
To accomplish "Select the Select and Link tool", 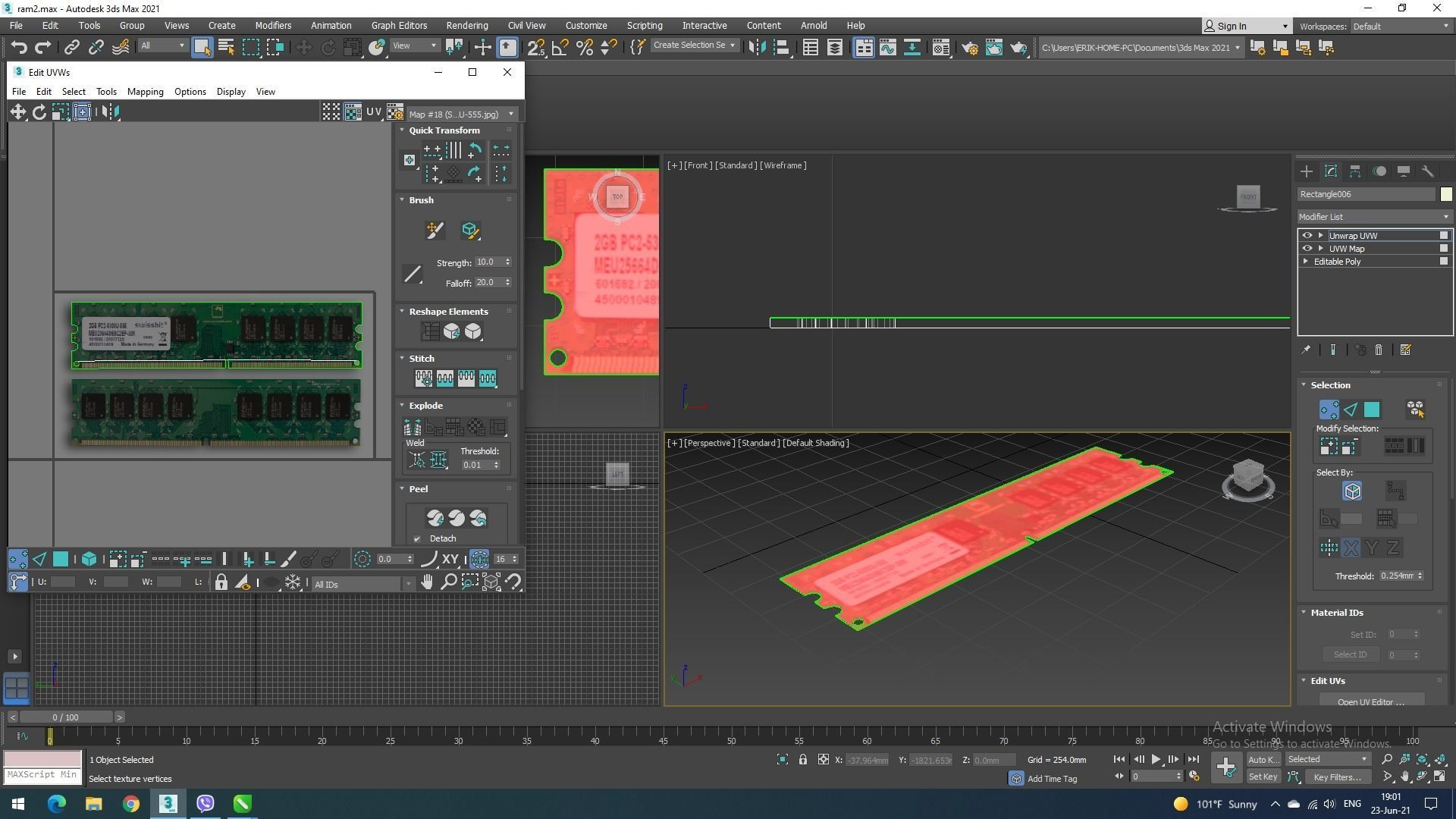I will pyautogui.click(x=71, y=48).
